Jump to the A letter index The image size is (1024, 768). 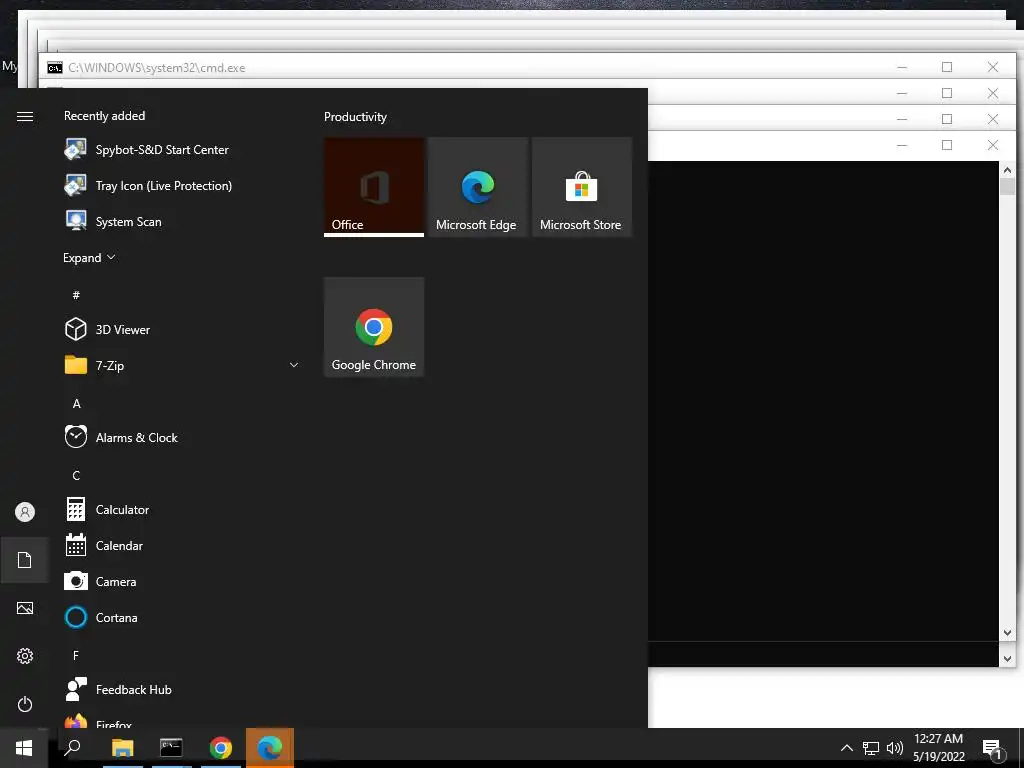[76, 404]
